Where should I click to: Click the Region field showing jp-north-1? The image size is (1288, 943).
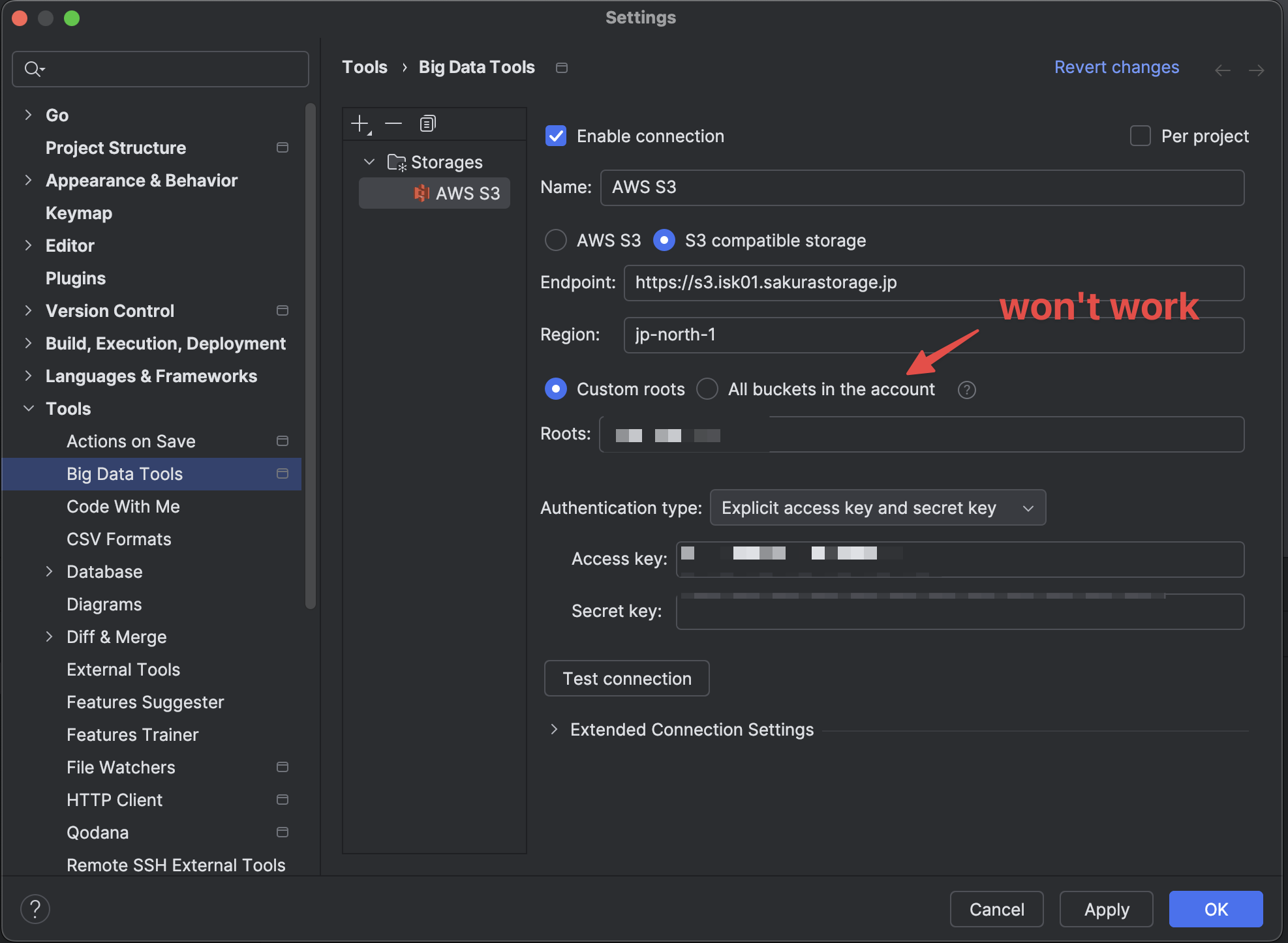coord(934,335)
